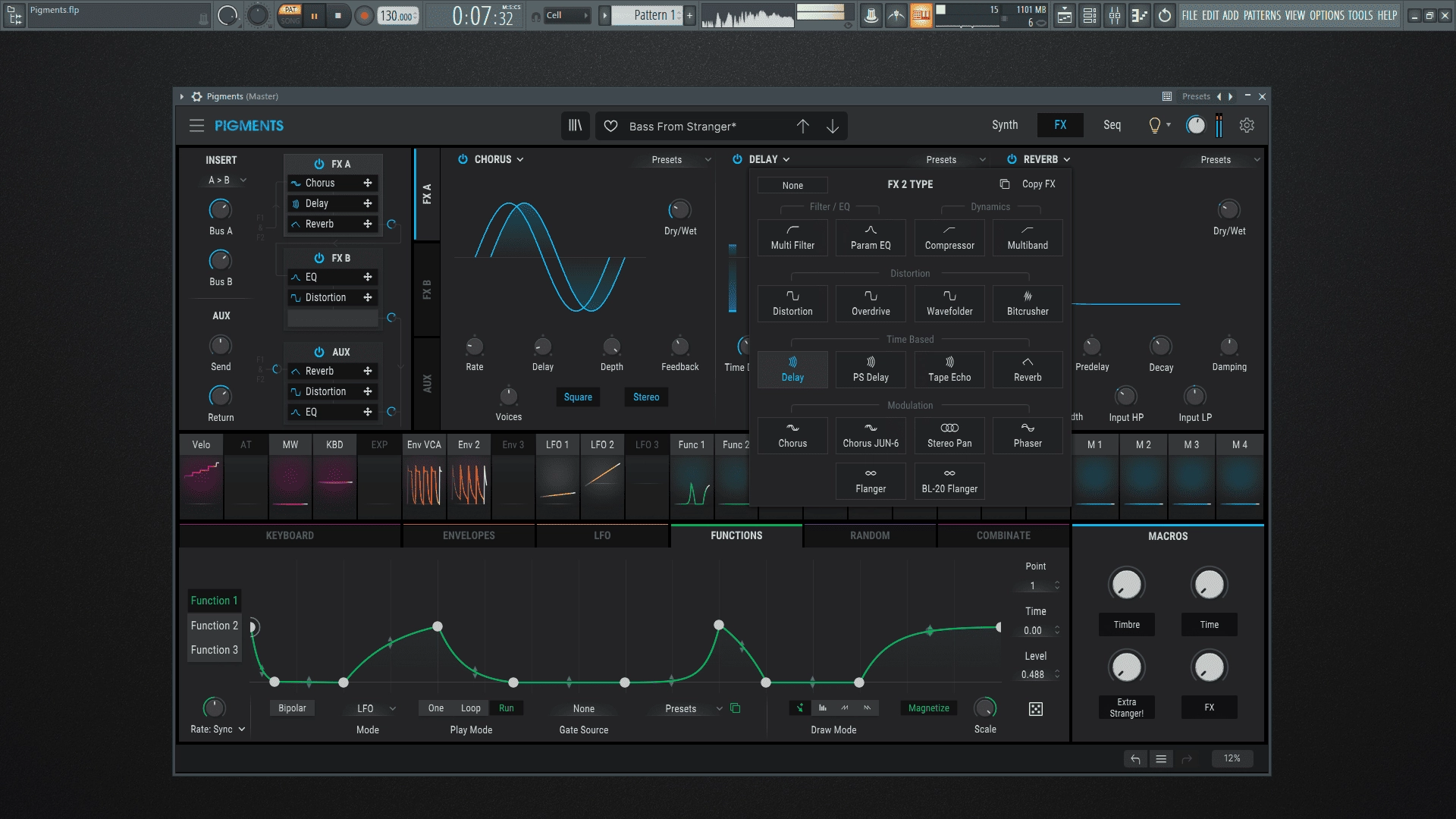Switch to Seq tab

coord(1112,125)
